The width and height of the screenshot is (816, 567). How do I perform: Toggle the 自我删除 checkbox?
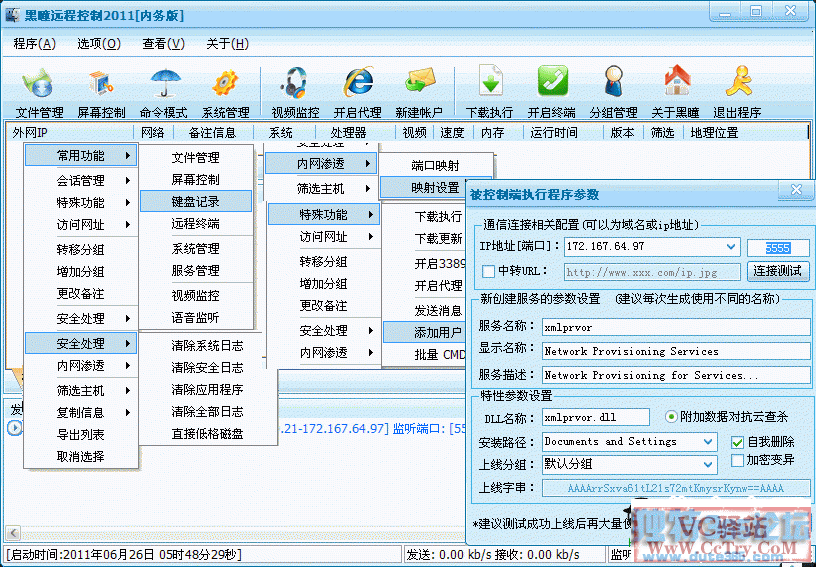tap(737, 442)
